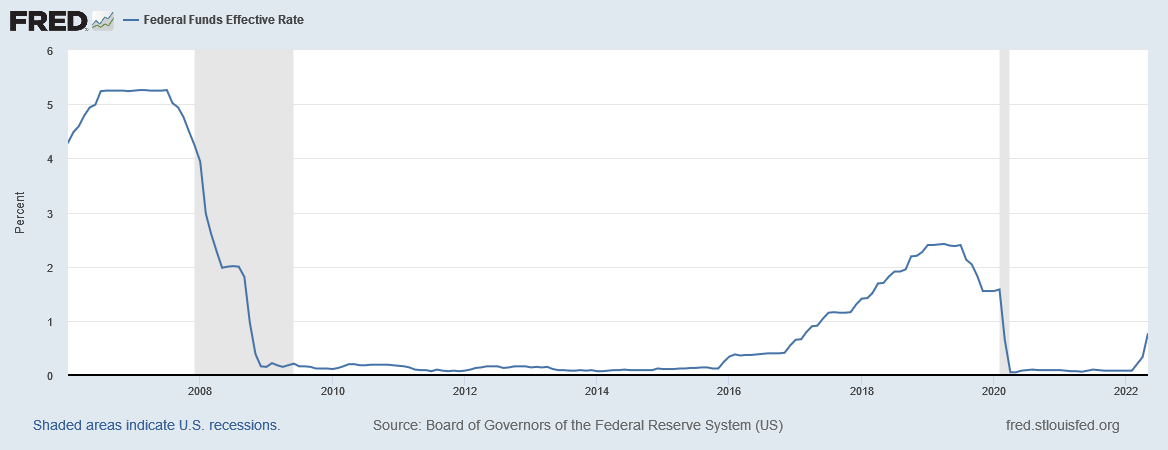The image size is (1168, 450).
Task: Click the blue legend line swatch
Action: tap(130, 19)
